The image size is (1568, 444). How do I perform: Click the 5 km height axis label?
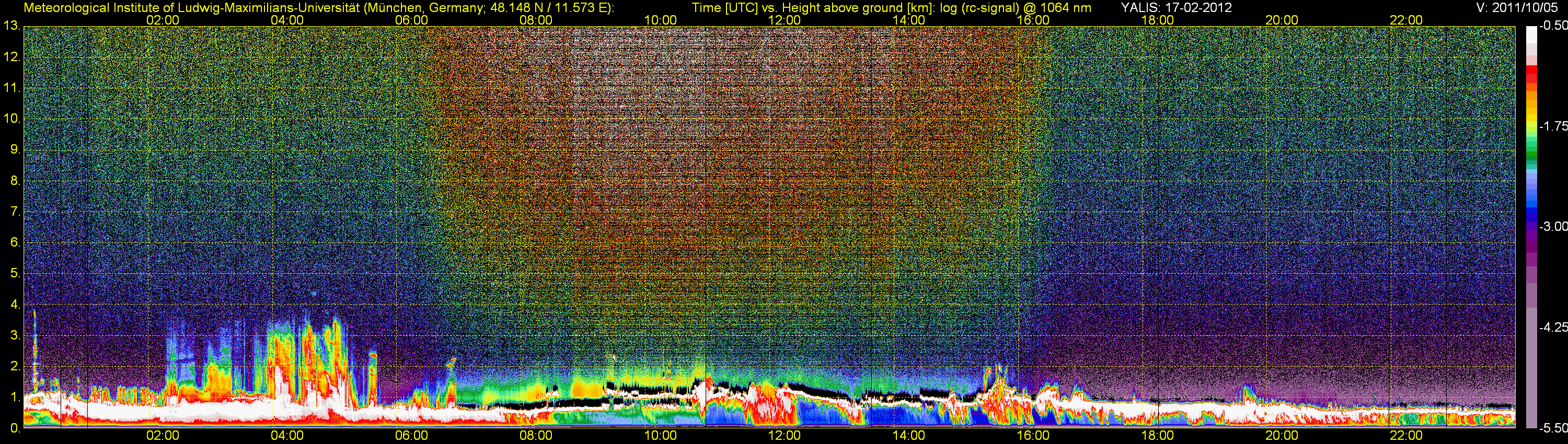15,274
